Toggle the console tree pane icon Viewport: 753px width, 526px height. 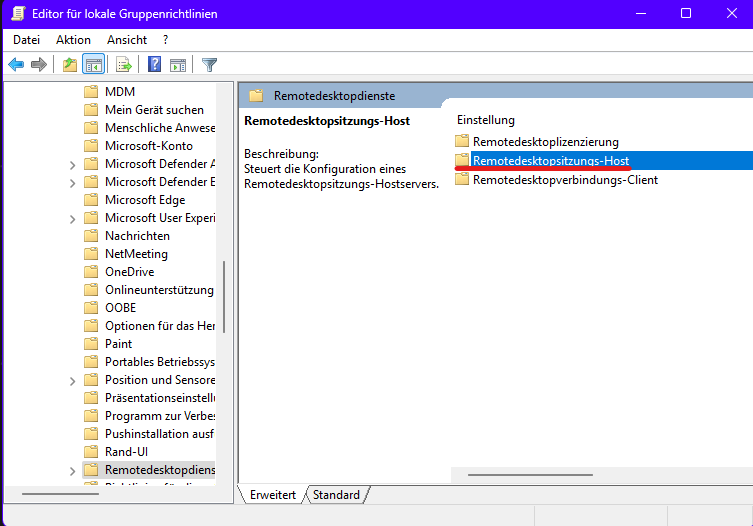(93, 65)
